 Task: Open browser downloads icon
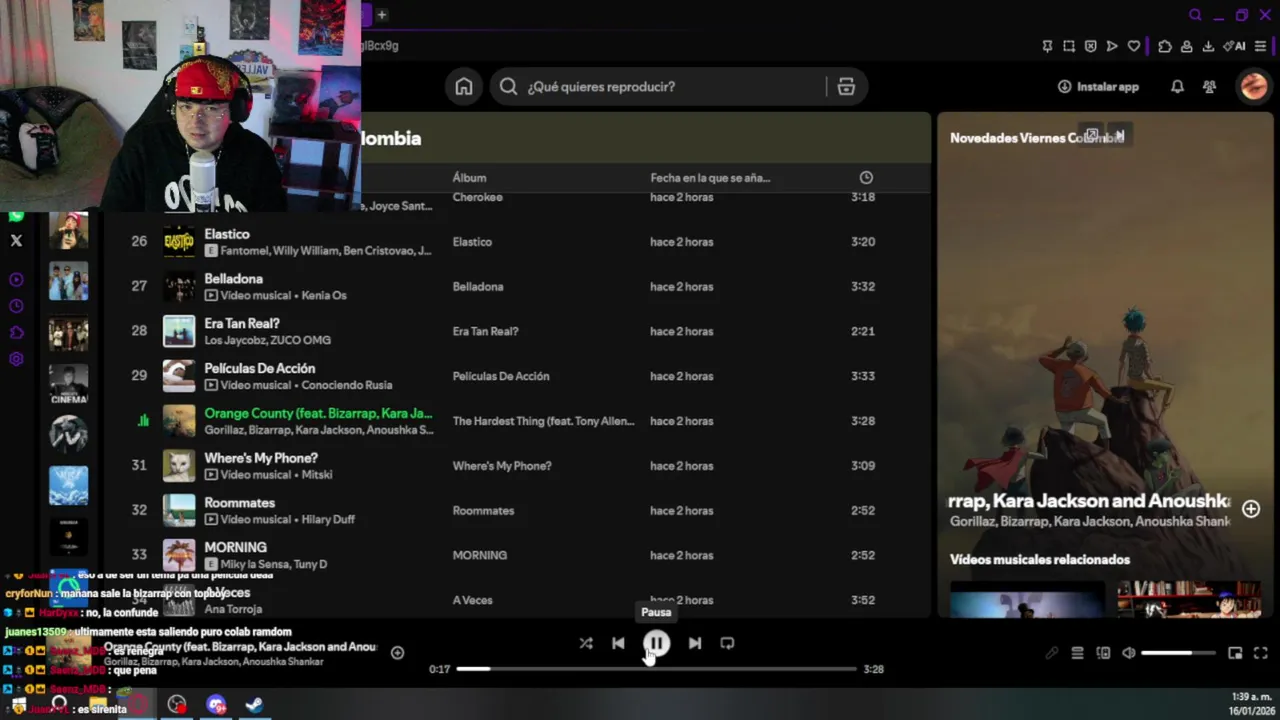pyautogui.click(x=1208, y=46)
